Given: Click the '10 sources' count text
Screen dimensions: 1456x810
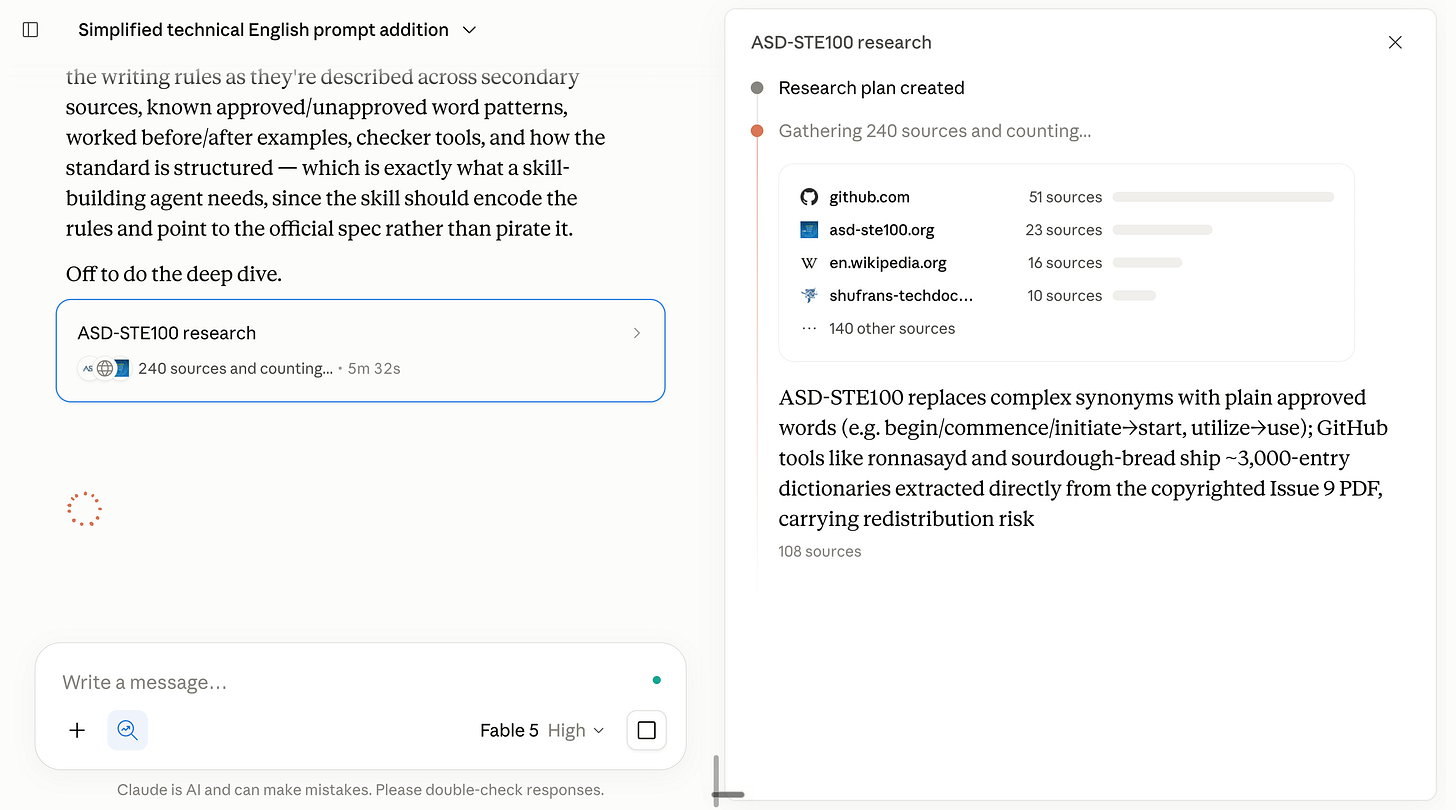Looking at the screenshot, I should pos(1065,296).
